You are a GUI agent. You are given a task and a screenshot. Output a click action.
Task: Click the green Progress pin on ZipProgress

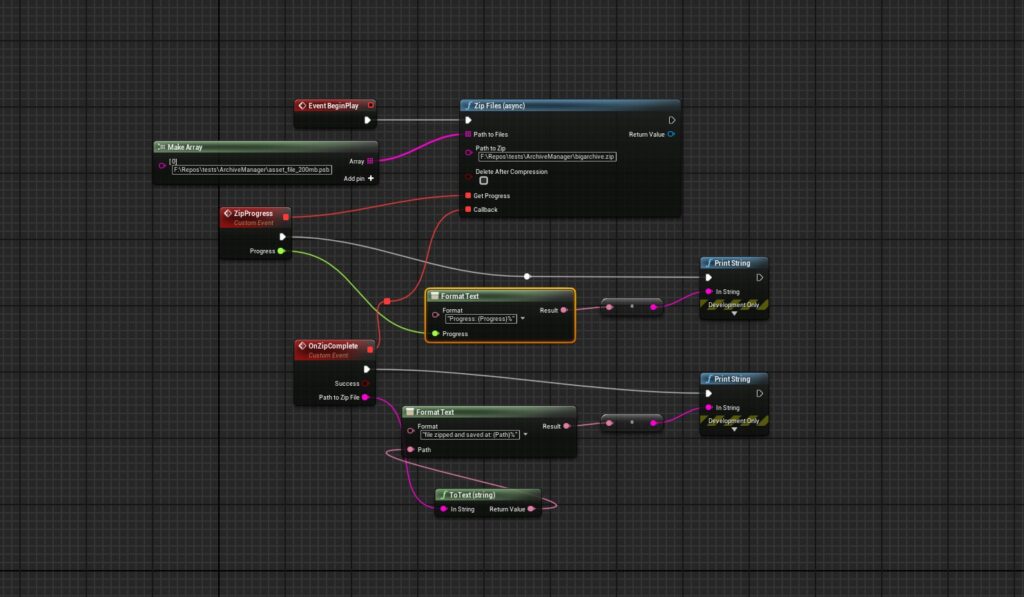pyautogui.click(x=282, y=251)
